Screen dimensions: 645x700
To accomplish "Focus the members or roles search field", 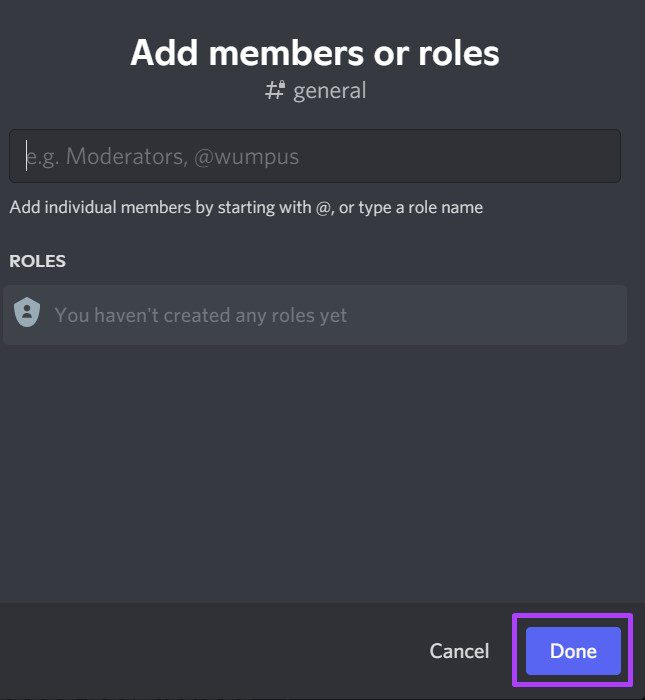I will pyautogui.click(x=315, y=156).
